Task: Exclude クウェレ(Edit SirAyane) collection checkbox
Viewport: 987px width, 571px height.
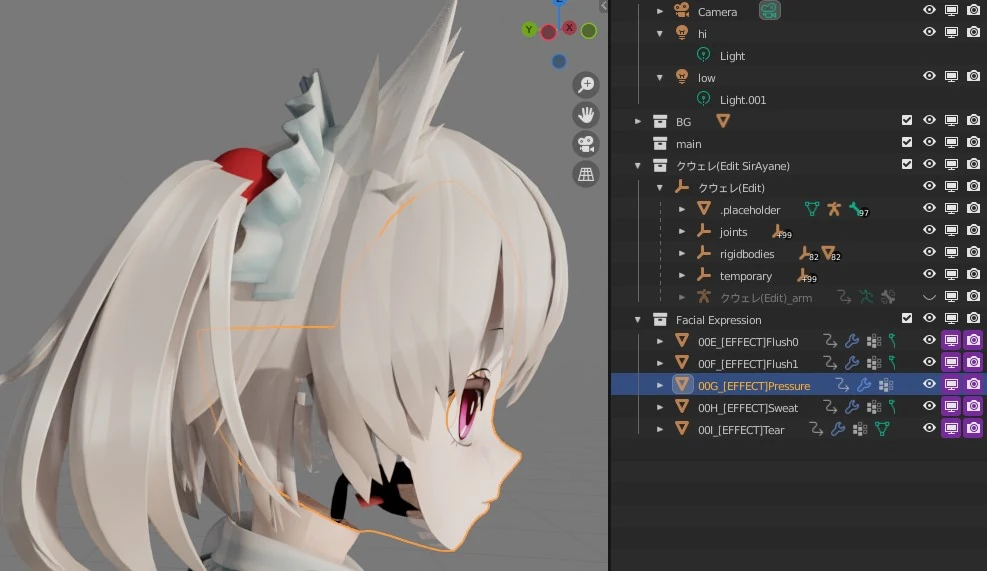Action: [x=906, y=164]
